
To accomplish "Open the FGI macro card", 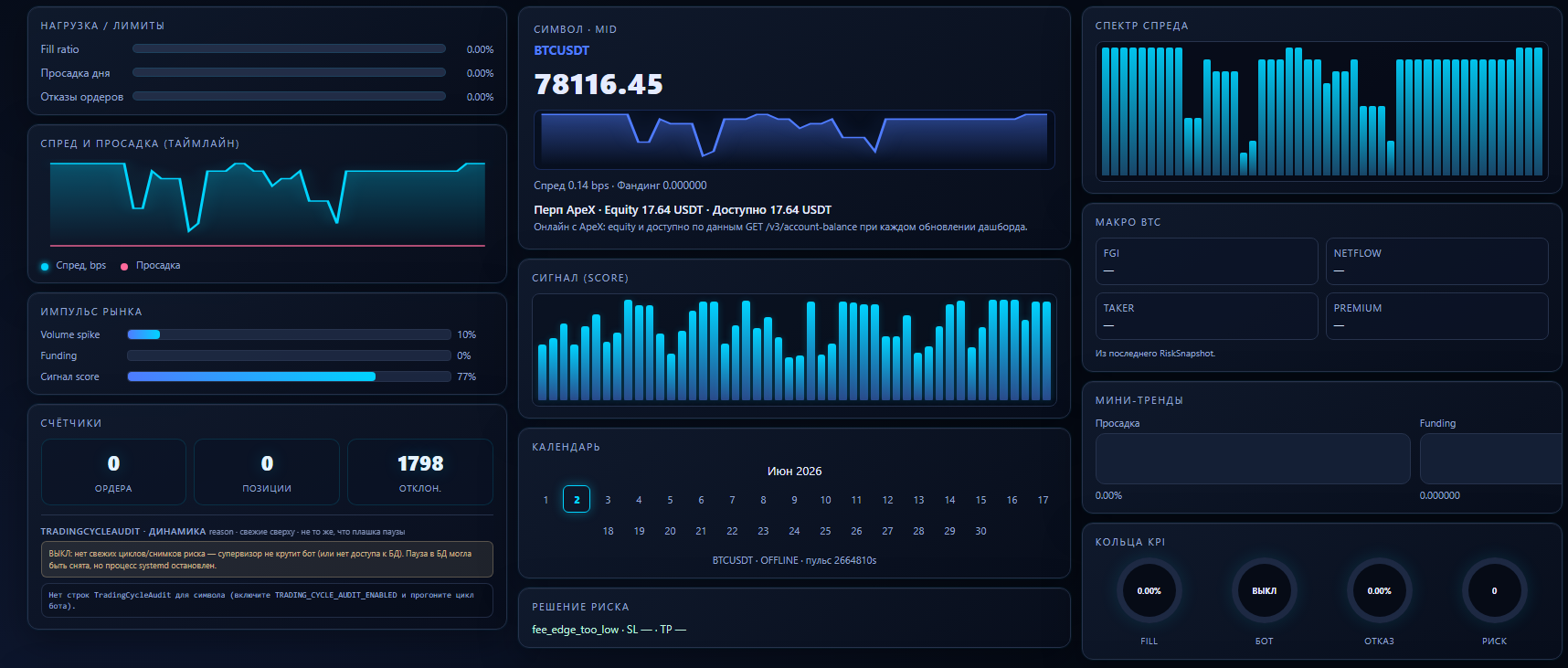I will (x=1206, y=261).
